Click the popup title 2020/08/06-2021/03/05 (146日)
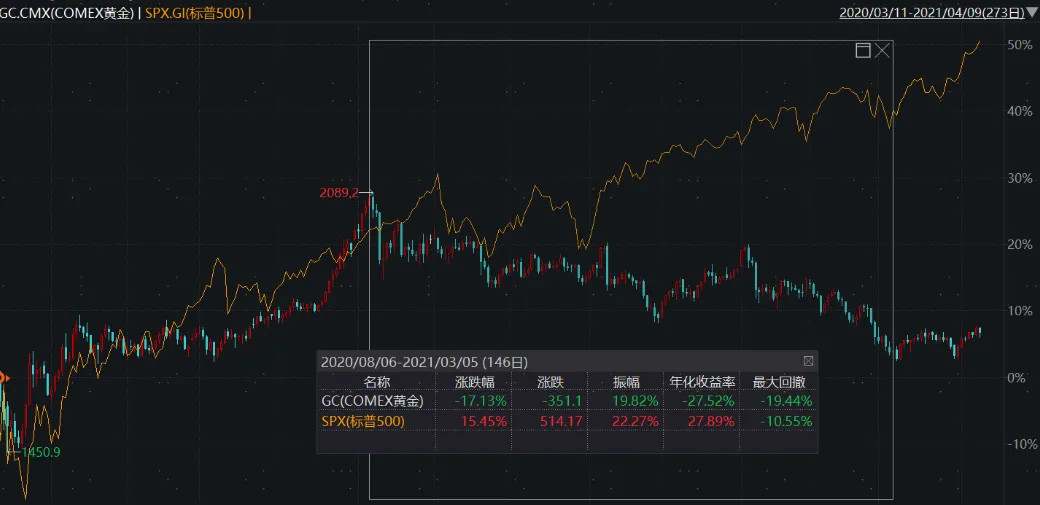The width and height of the screenshot is (1040, 505). click(424, 362)
